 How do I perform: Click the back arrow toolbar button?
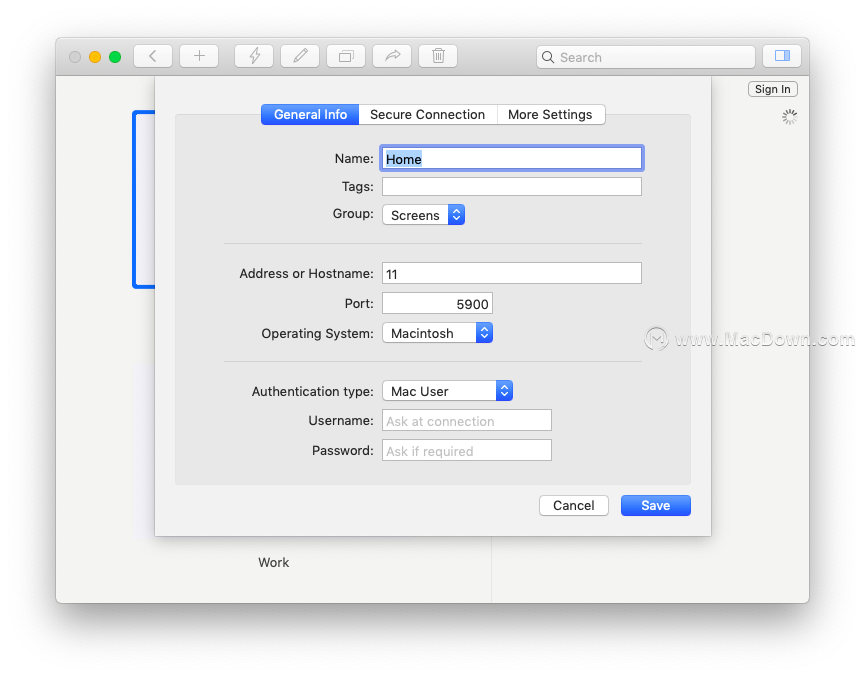(x=153, y=56)
